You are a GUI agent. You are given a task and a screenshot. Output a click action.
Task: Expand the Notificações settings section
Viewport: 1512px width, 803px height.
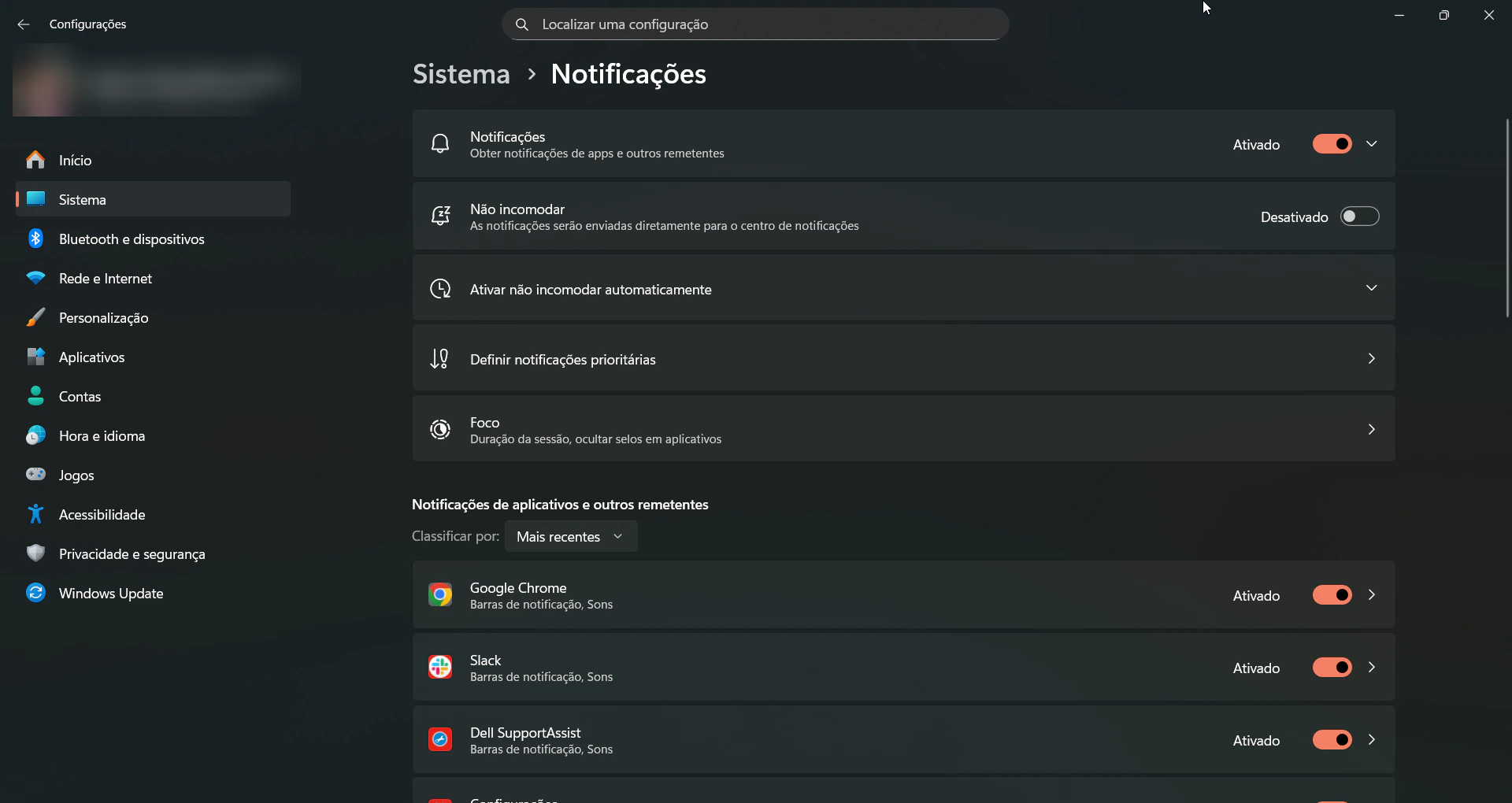[x=1372, y=143]
